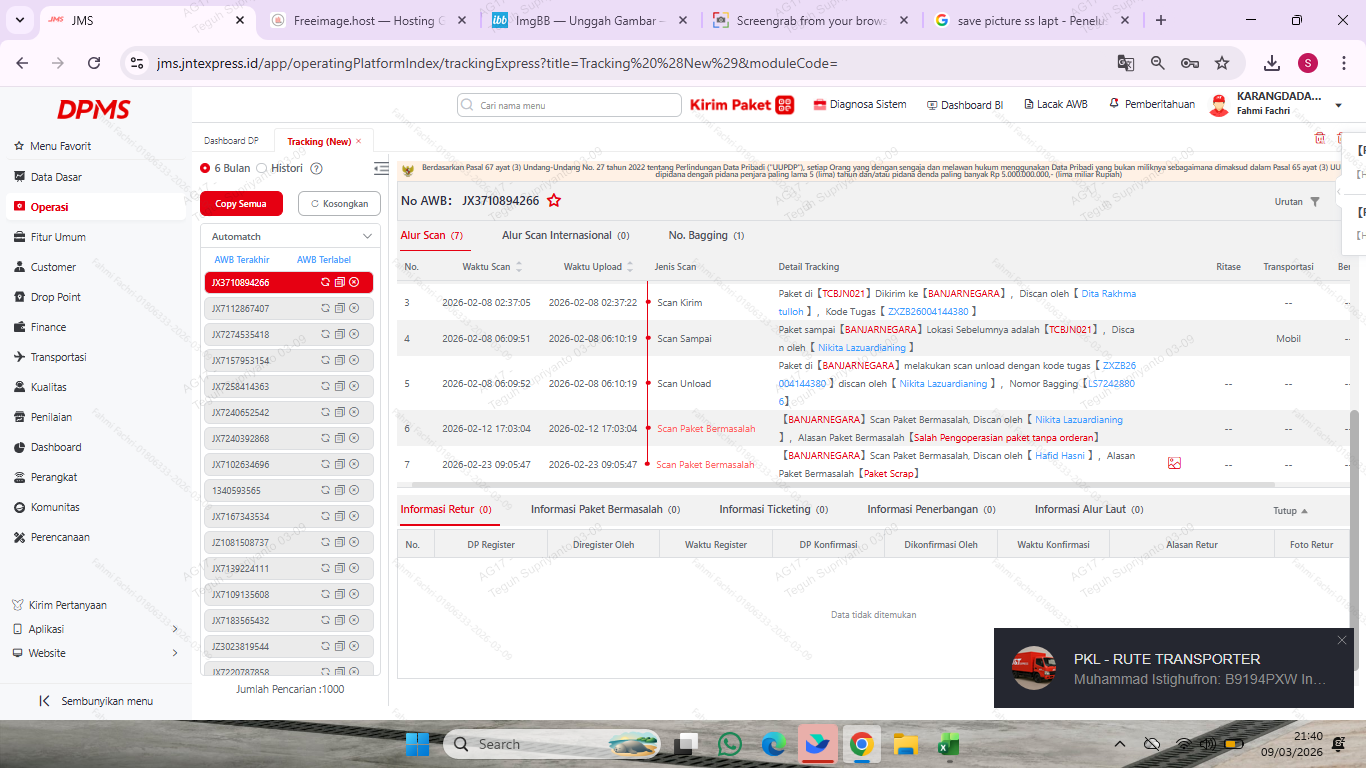Viewport: 1366px width, 768px height.
Task: Open the Alur Scan Internasional tab
Action: click(x=565, y=236)
